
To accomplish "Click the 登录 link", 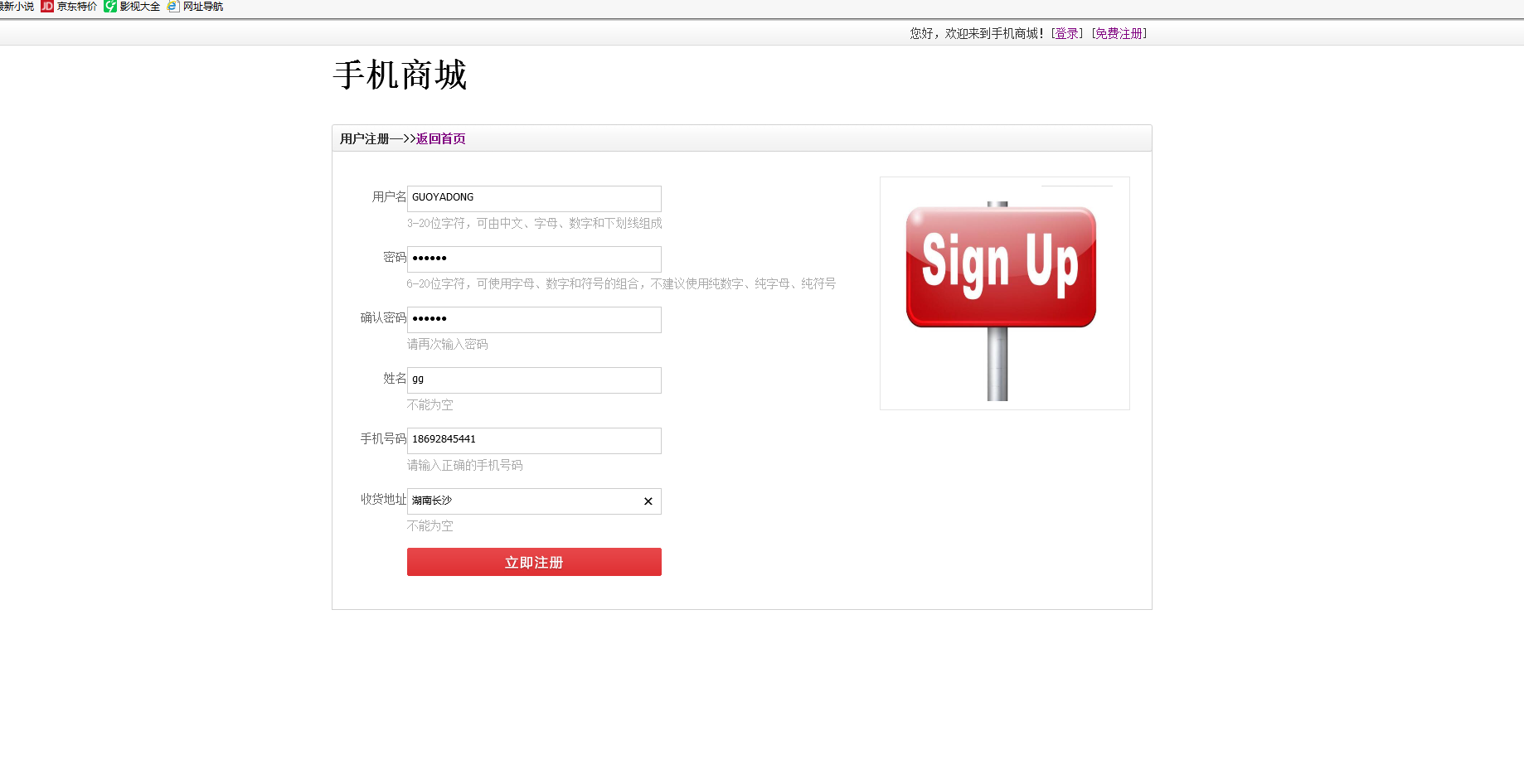I will [x=1066, y=33].
